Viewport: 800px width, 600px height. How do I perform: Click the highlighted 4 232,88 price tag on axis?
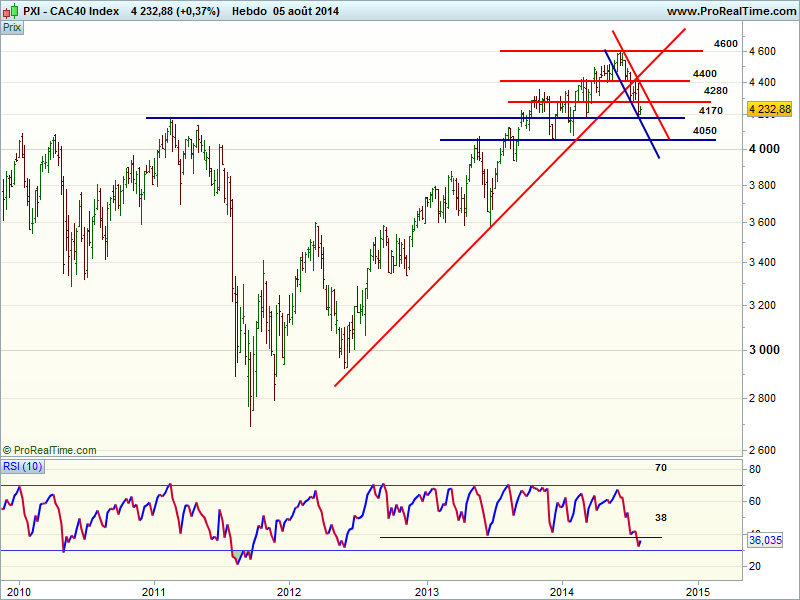769,109
